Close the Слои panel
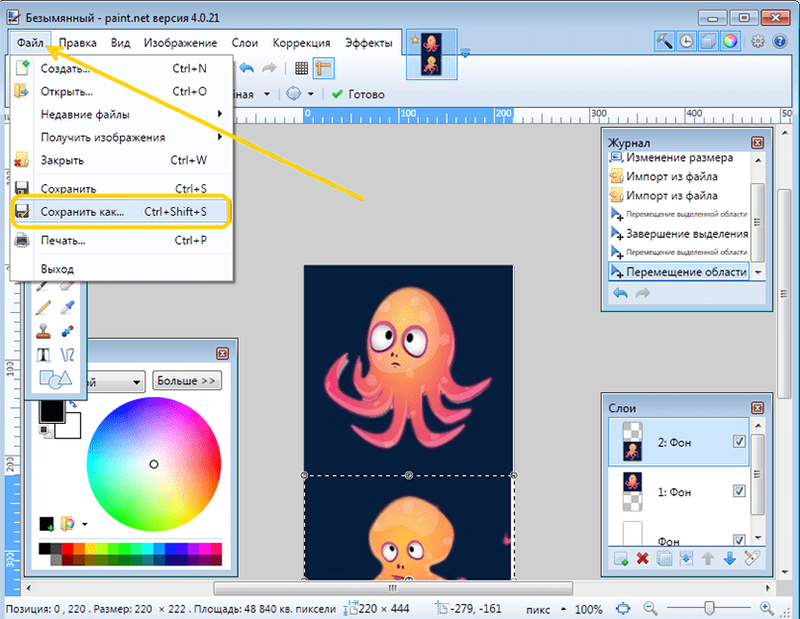800x619 pixels. (x=758, y=408)
